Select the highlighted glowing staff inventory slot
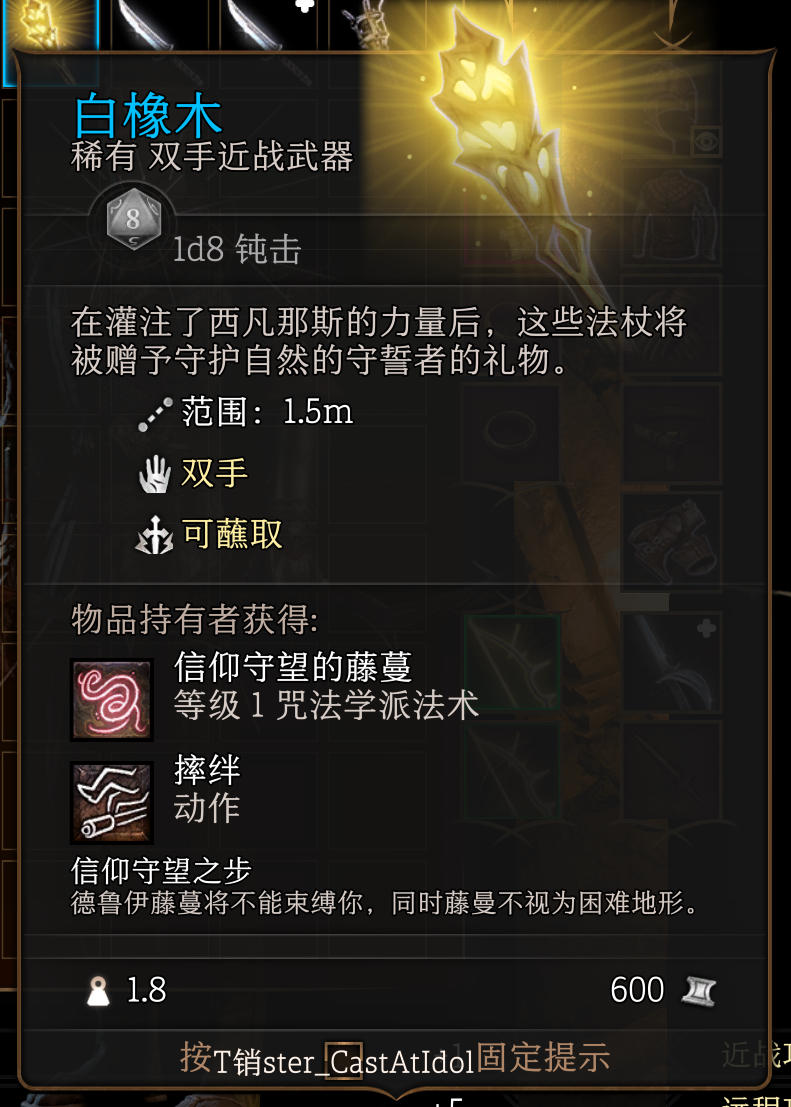Screen dimensions: 791x1107 coord(49,42)
